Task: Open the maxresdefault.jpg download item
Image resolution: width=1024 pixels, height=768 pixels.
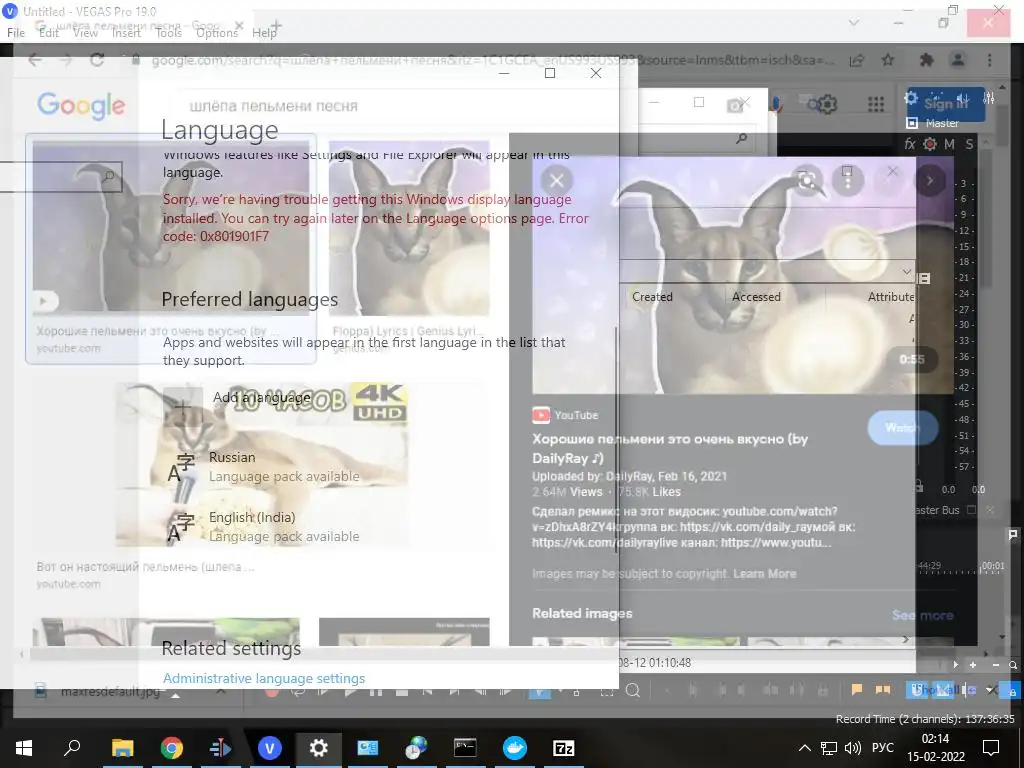Action: point(98,691)
